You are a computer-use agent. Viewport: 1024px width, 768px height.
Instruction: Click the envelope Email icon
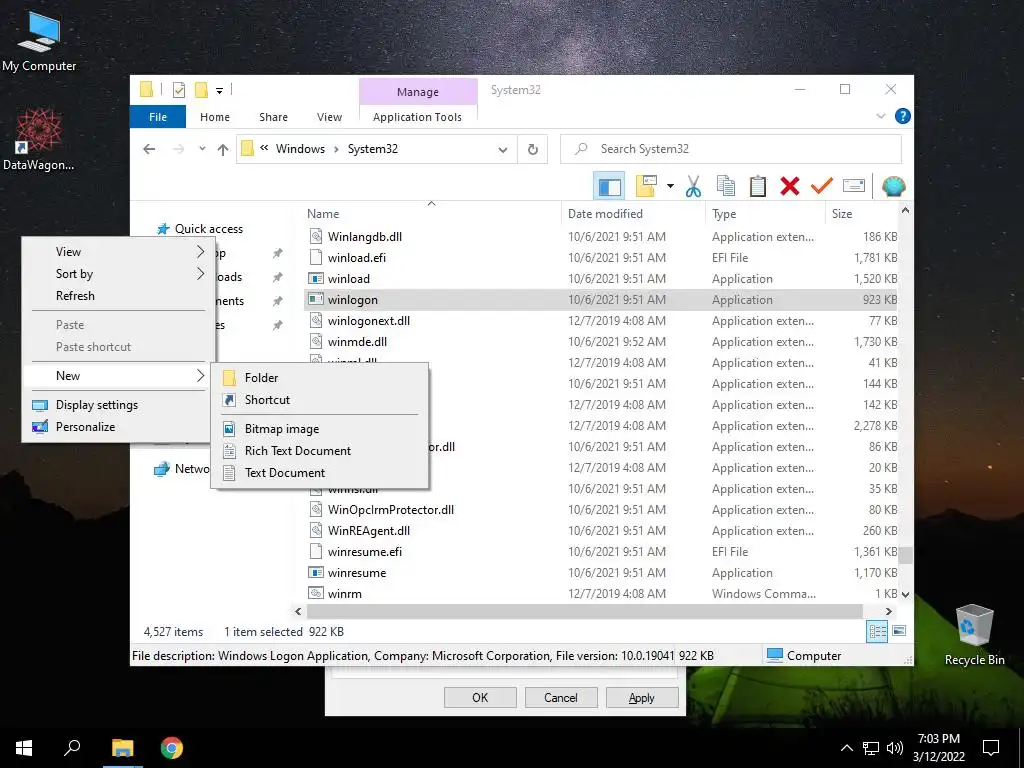[x=854, y=187]
